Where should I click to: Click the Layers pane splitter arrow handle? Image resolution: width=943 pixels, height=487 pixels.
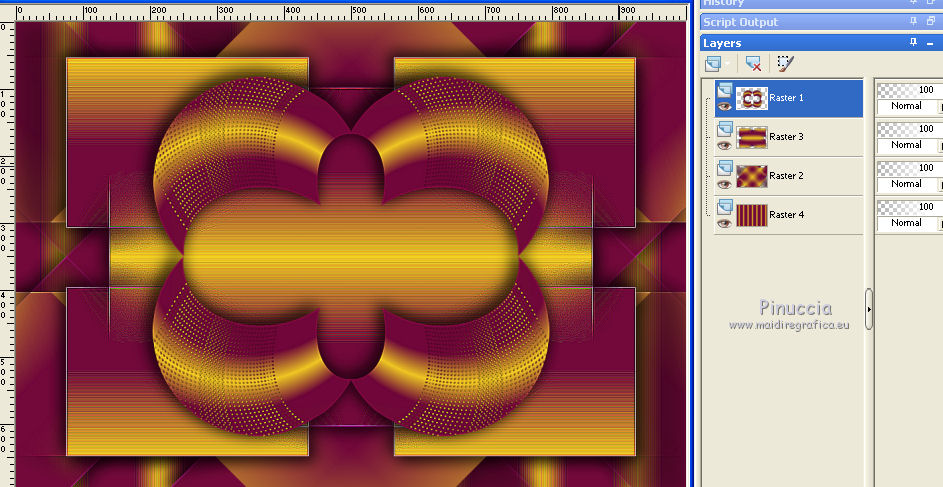pyautogui.click(x=868, y=309)
